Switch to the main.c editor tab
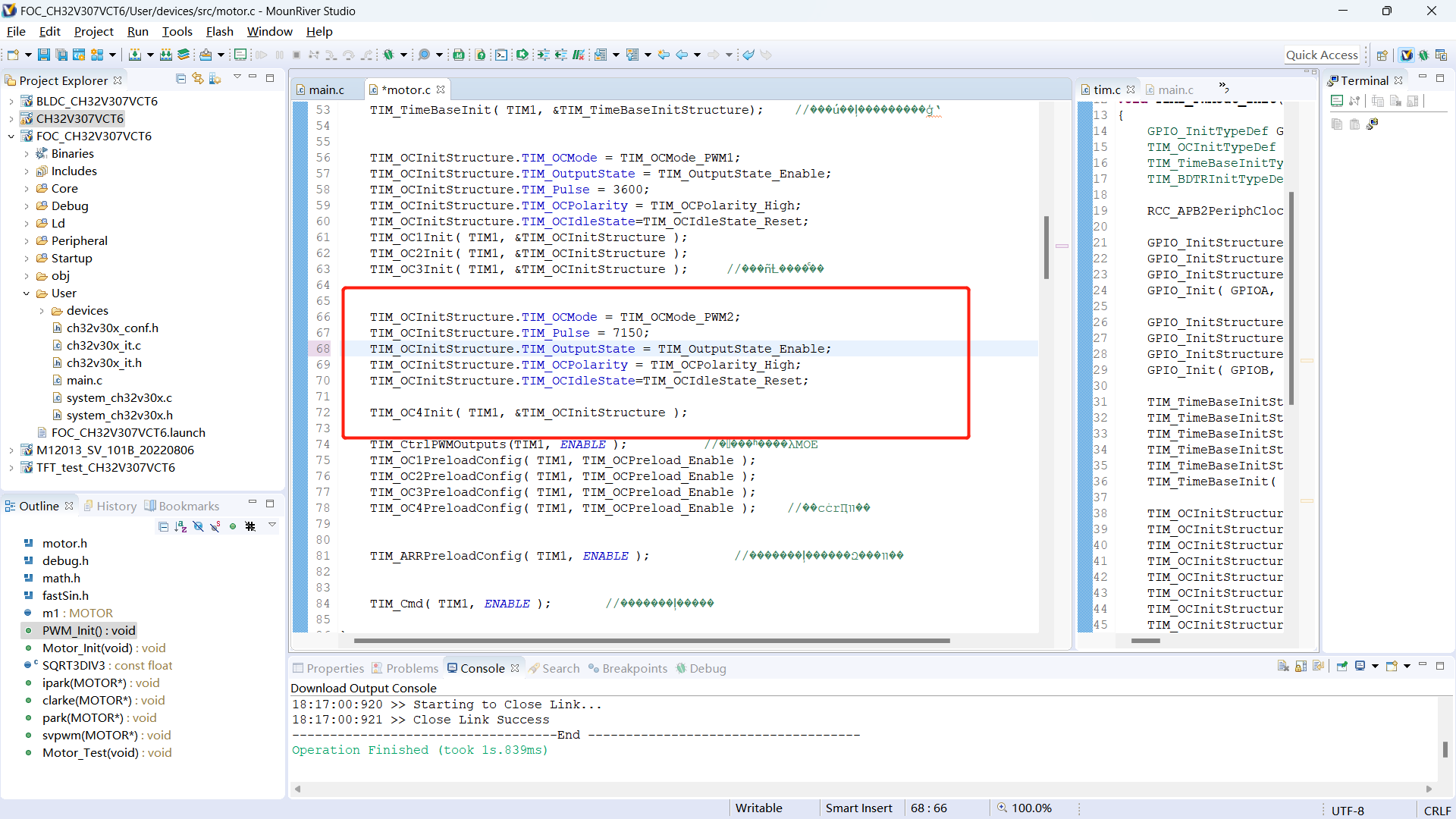 click(326, 89)
